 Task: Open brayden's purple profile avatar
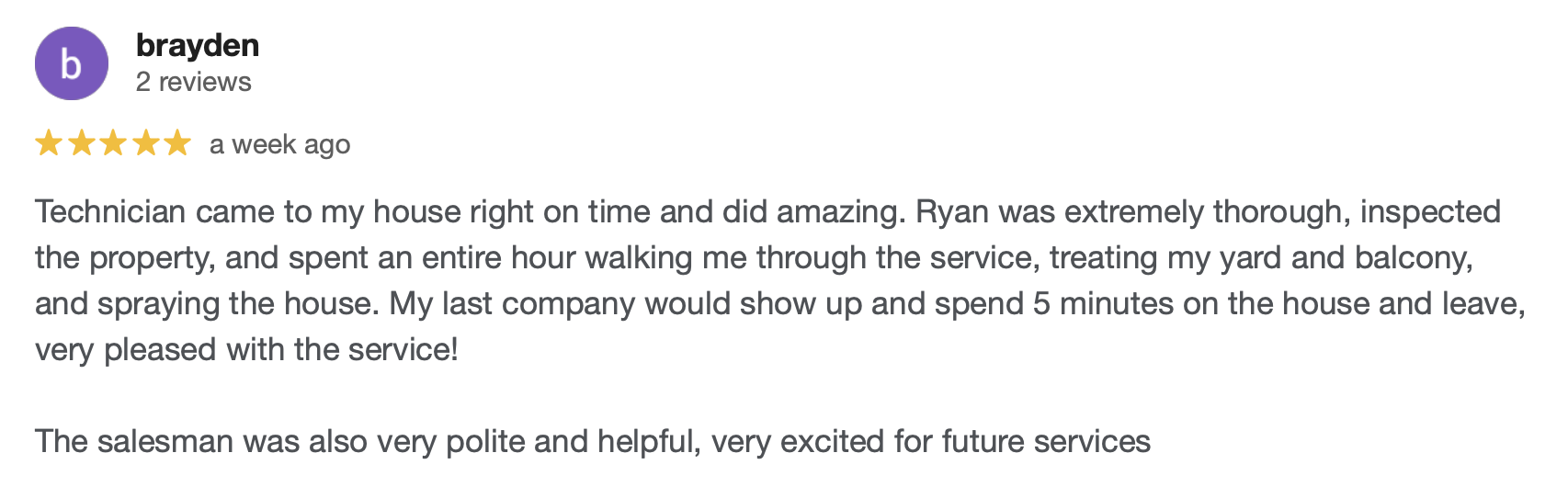coord(72,63)
